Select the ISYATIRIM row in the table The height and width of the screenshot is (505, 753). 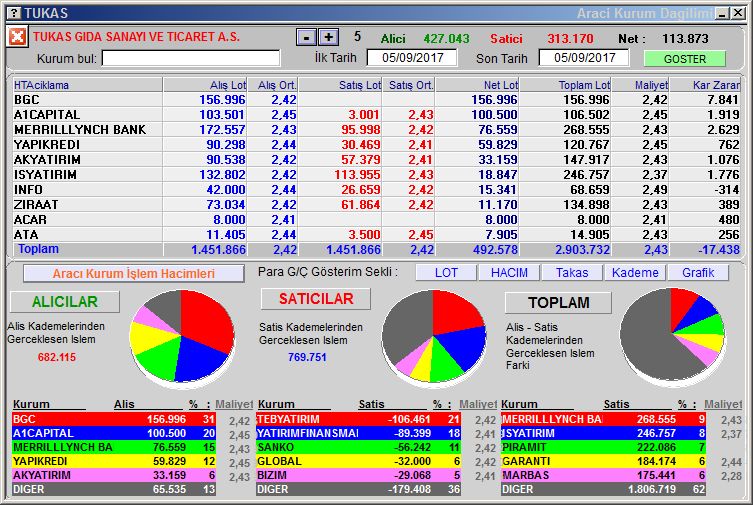376,175
